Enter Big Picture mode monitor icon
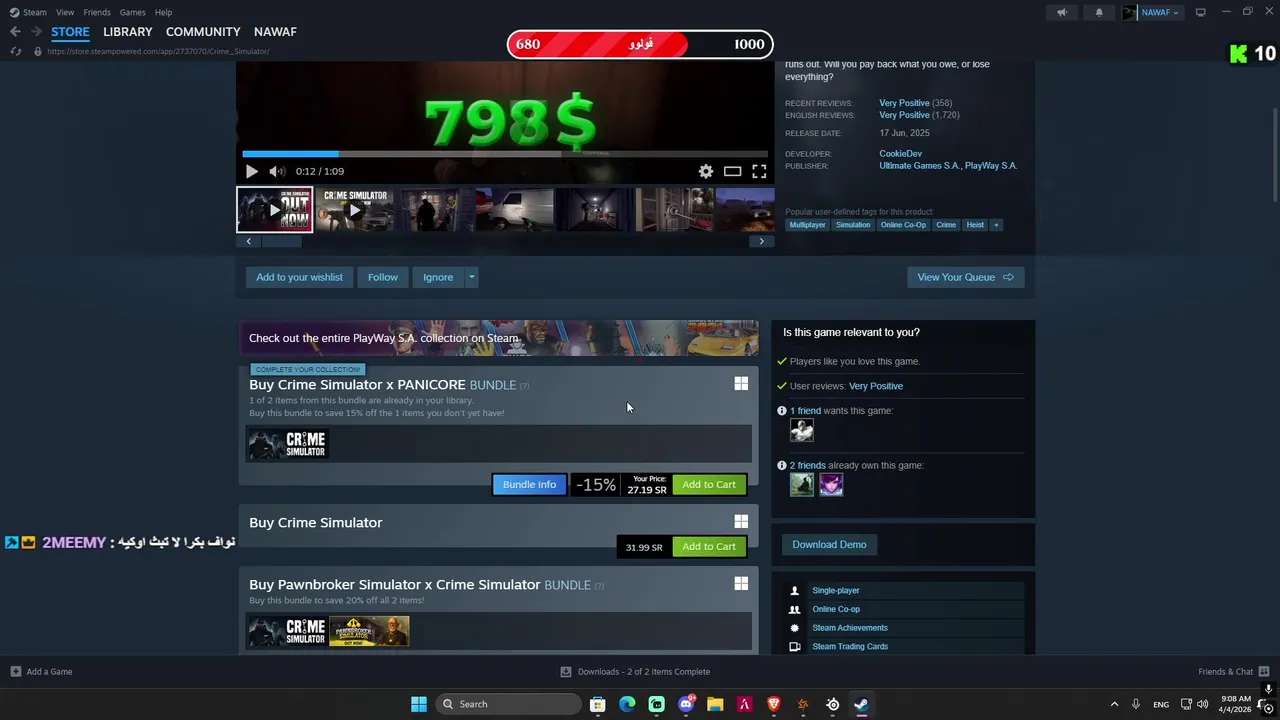The image size is (1280, 720). (1200, 12)
